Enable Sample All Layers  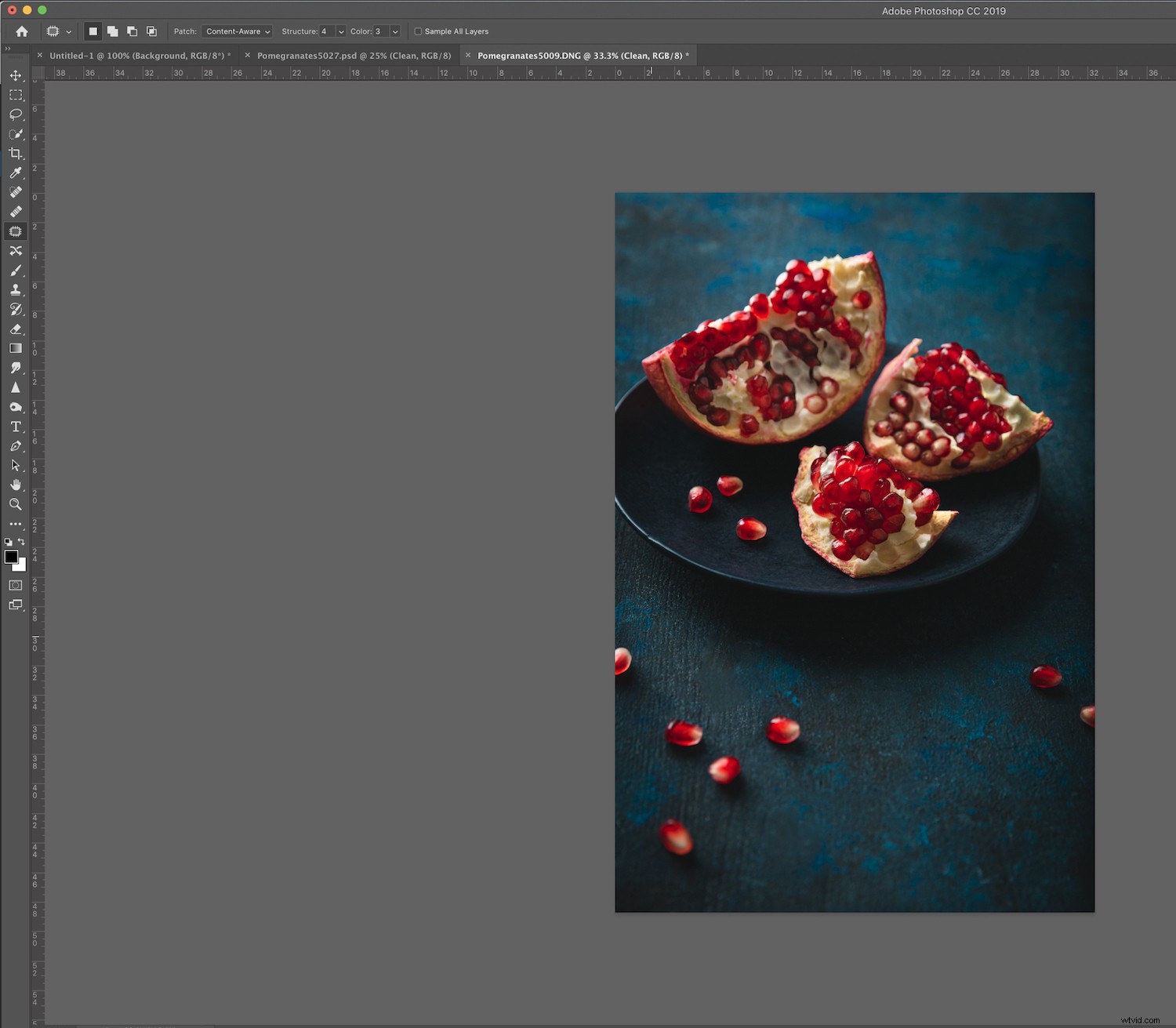(x=418, y=31)
